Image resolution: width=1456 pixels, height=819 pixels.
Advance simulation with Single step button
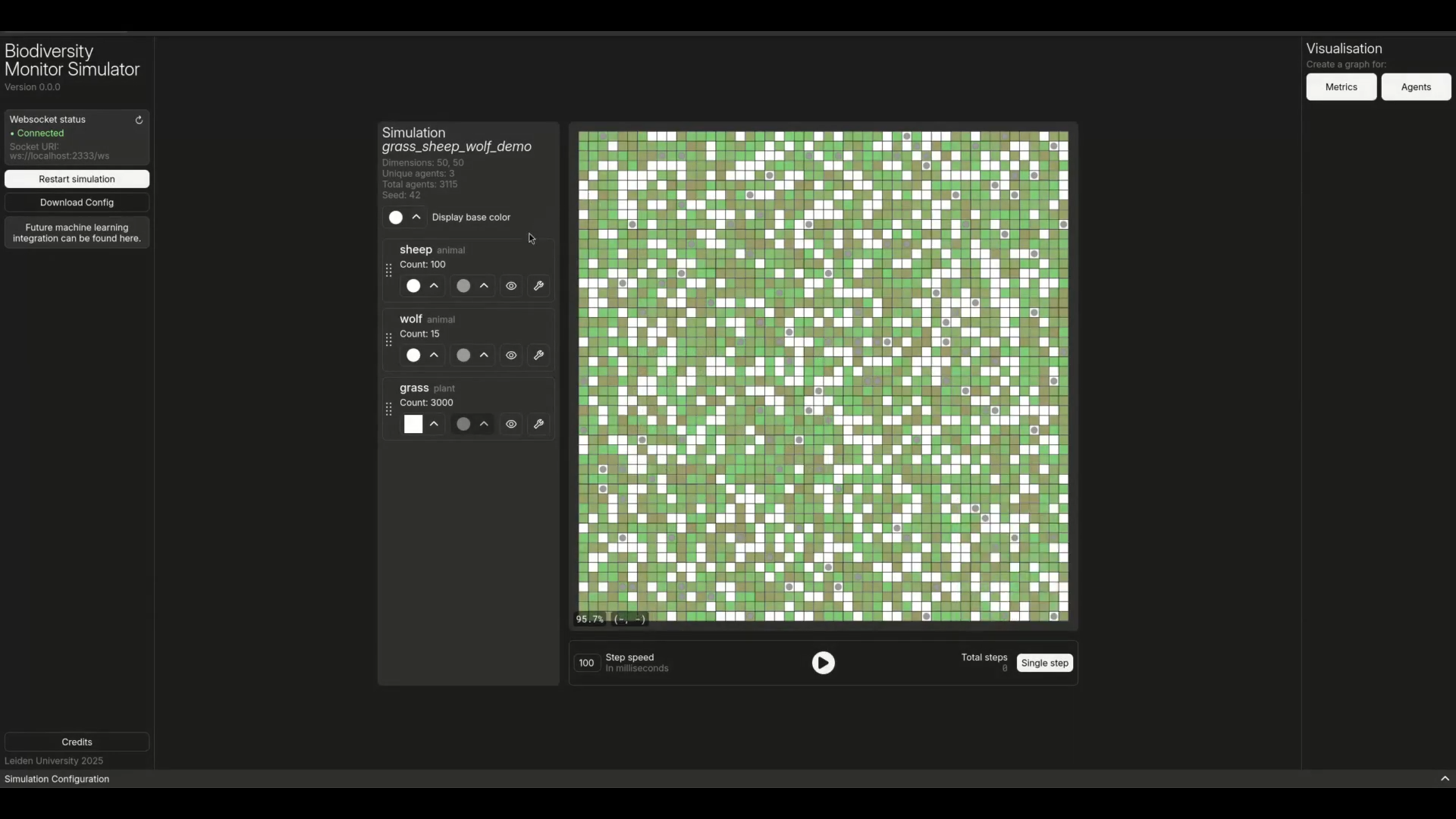pos(1044,663)
